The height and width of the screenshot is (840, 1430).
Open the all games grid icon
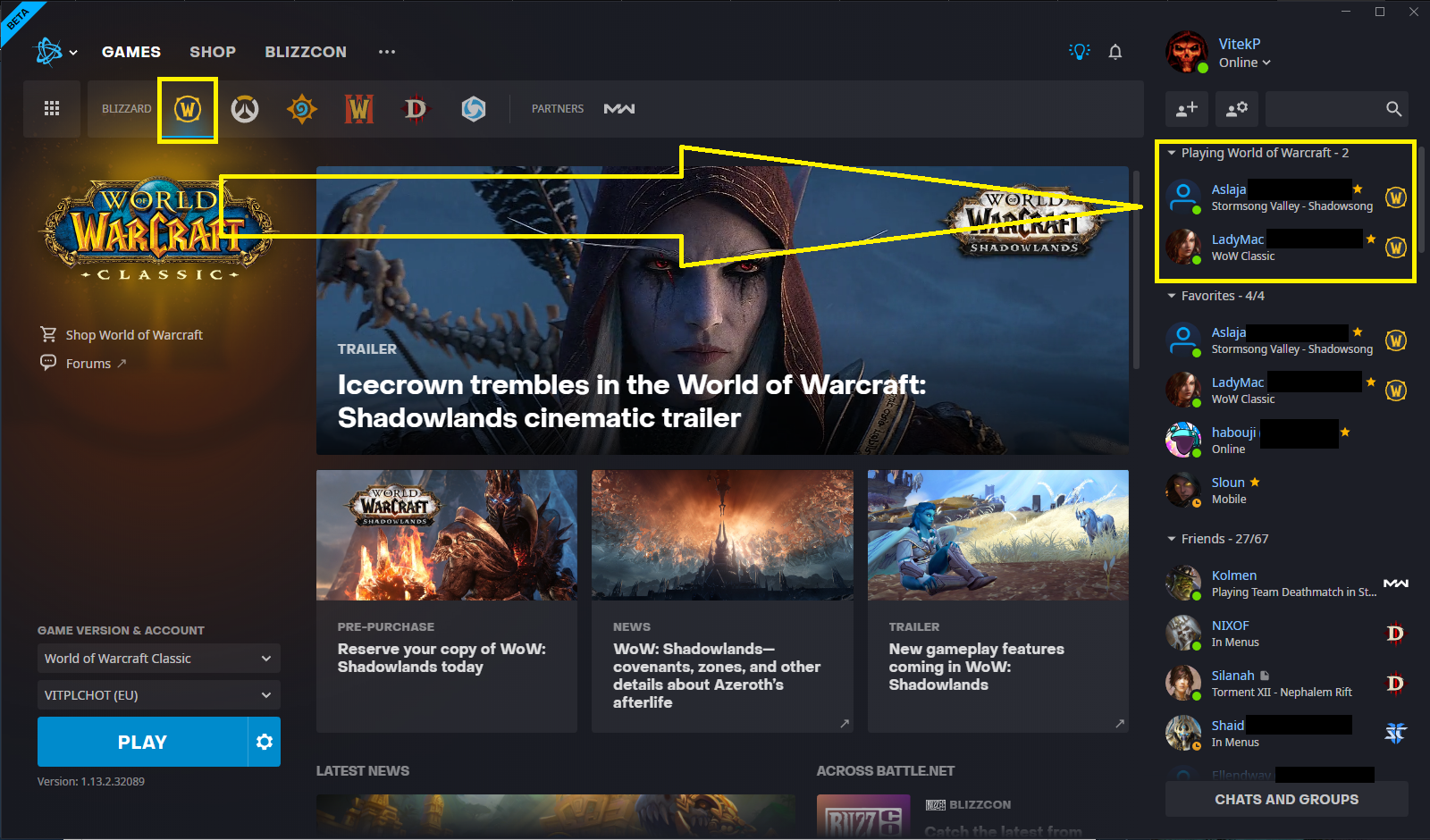(x=52, y=109)
